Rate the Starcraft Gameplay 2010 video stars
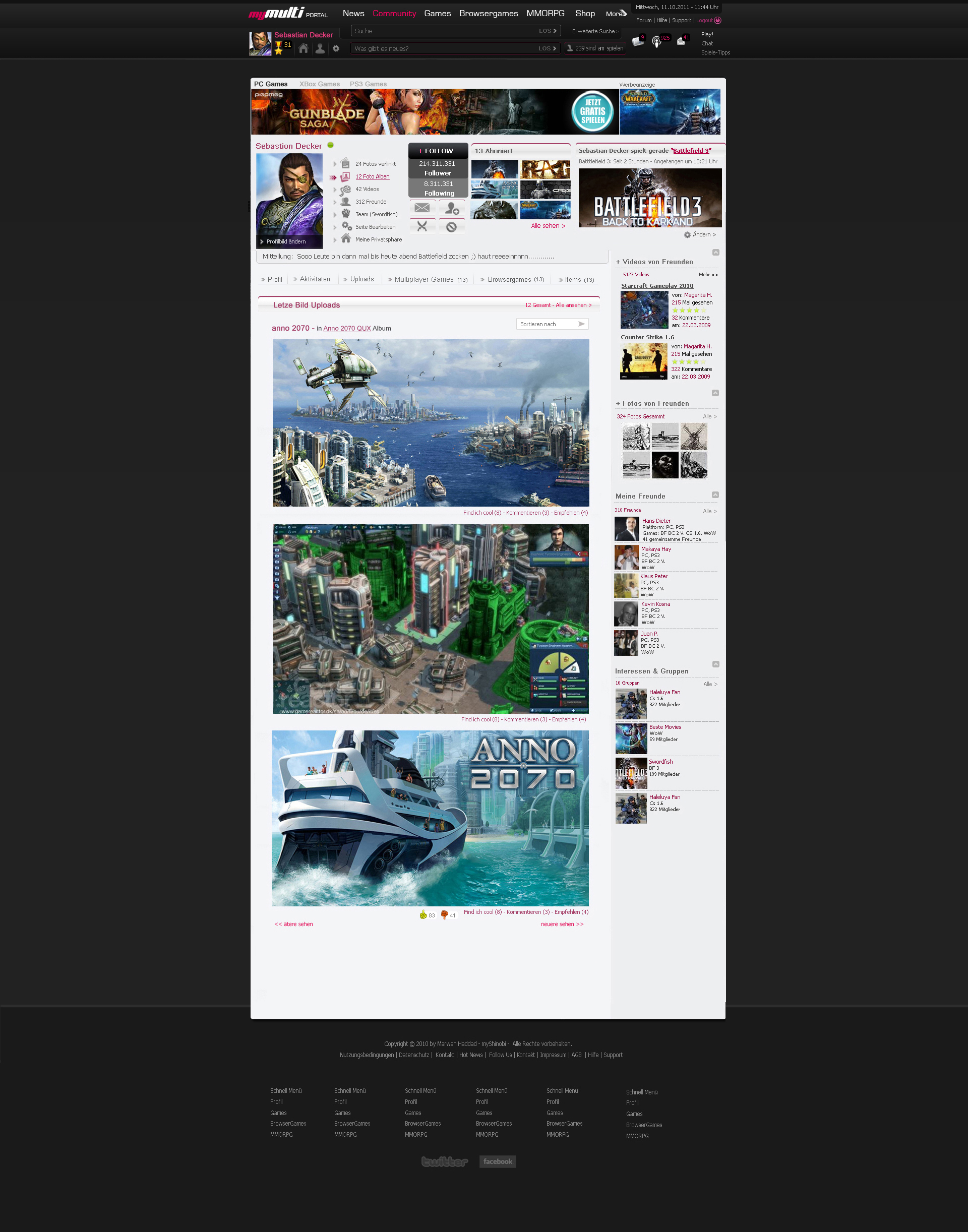Viewport: 968px width, 1232px height. point(689,310)
